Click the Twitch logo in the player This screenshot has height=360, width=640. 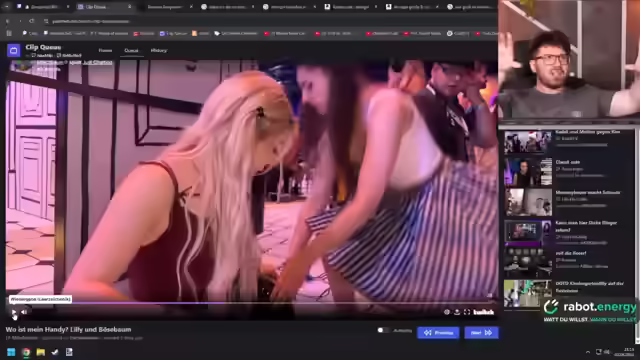click(x=484, y=312)
